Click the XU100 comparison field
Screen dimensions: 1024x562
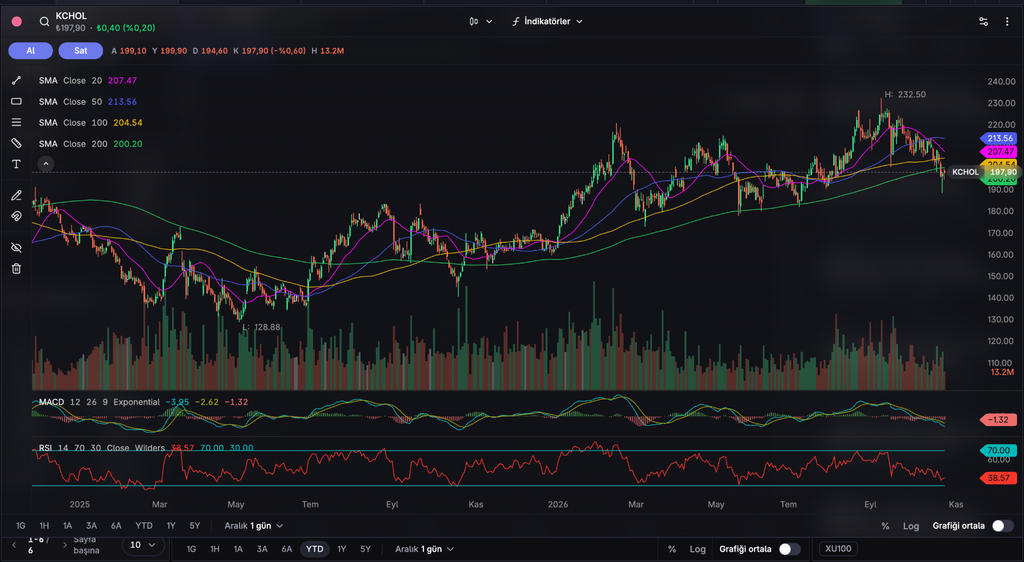click(x=838, y=549)
